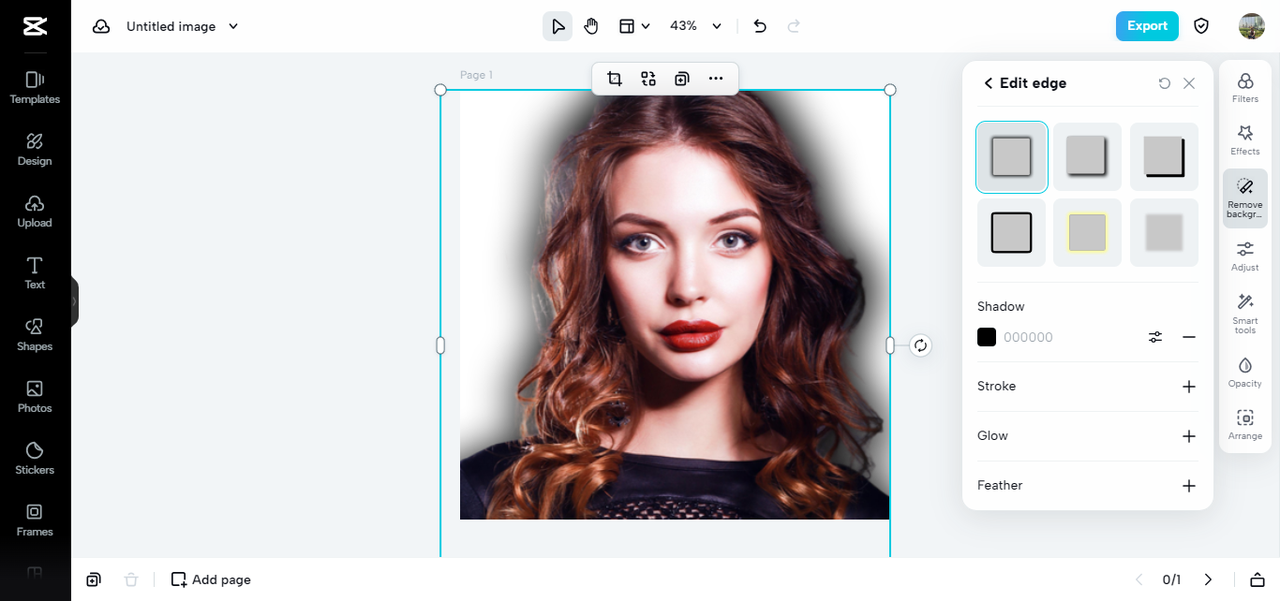
Task: Select the first soft shadow edge preset
Action: (x=1011, y=156)
